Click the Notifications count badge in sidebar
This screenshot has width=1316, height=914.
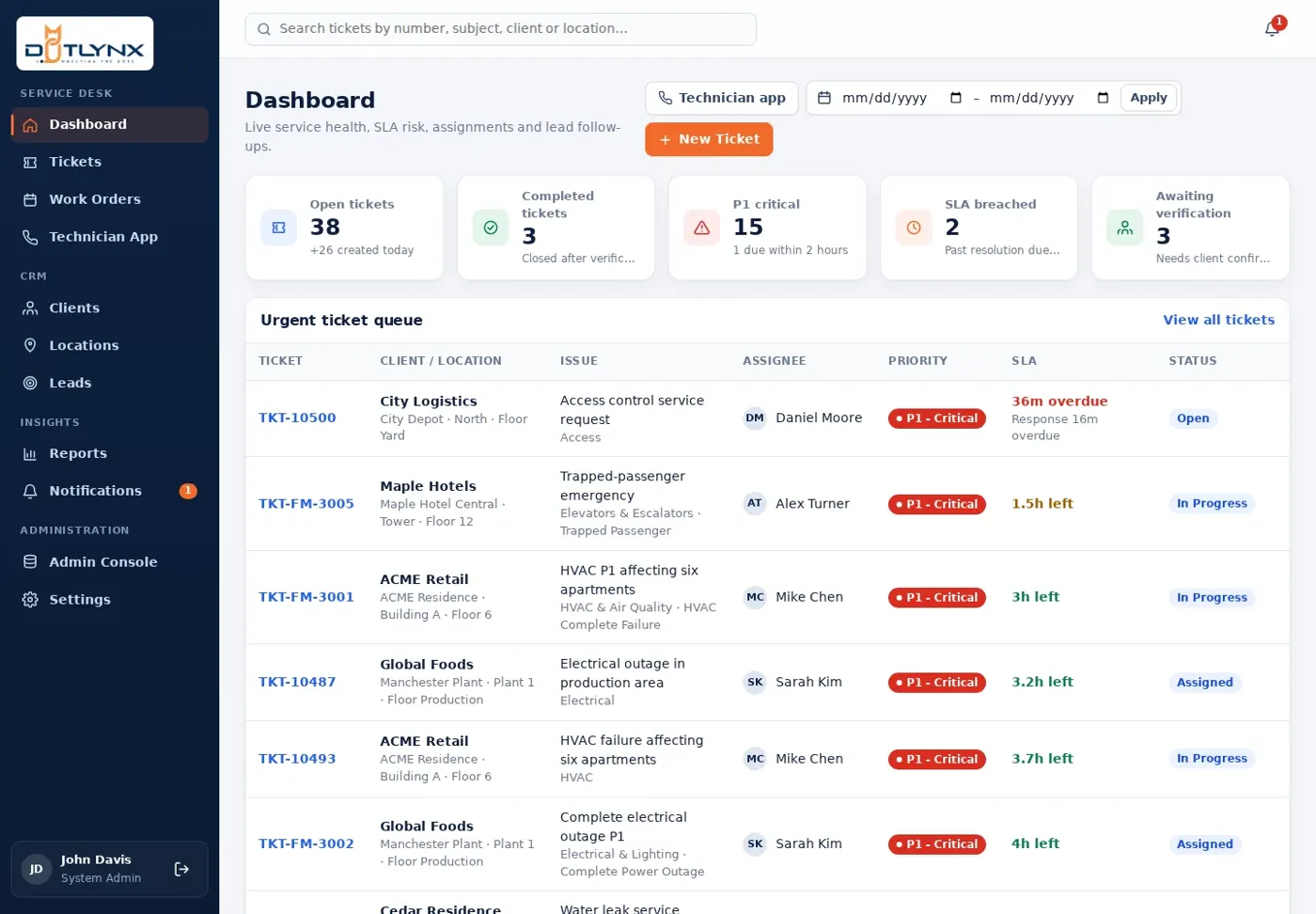tap(188, 491)
